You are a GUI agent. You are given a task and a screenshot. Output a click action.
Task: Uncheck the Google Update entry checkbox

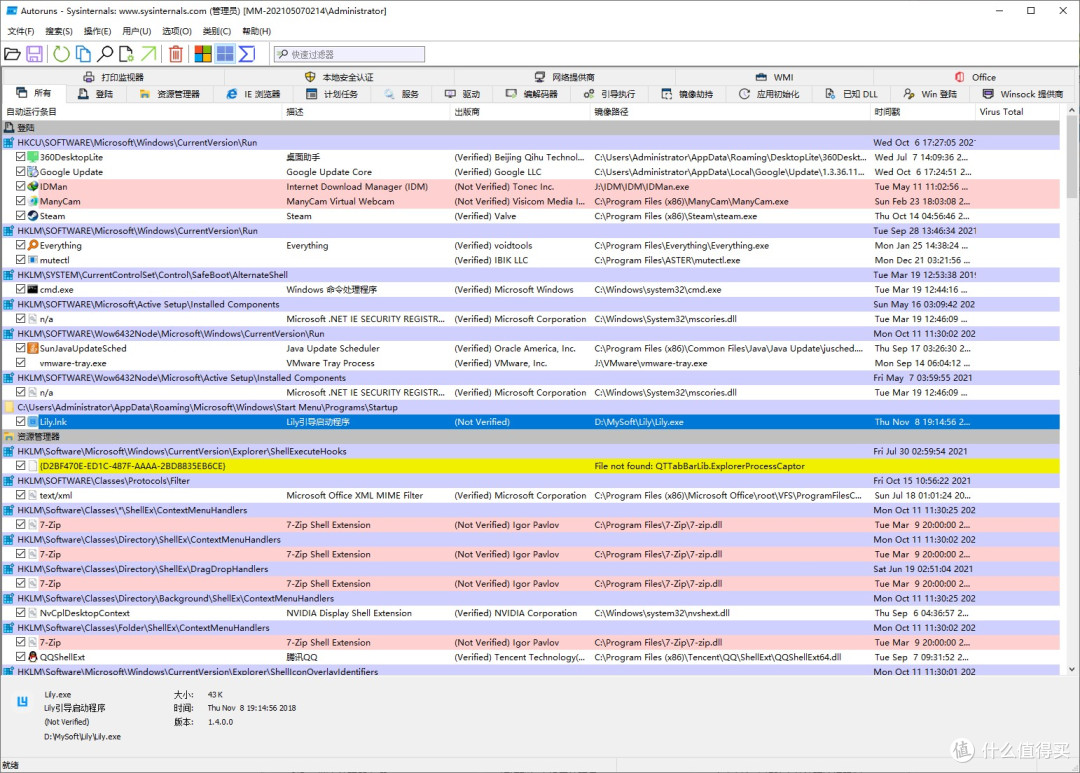21,172
